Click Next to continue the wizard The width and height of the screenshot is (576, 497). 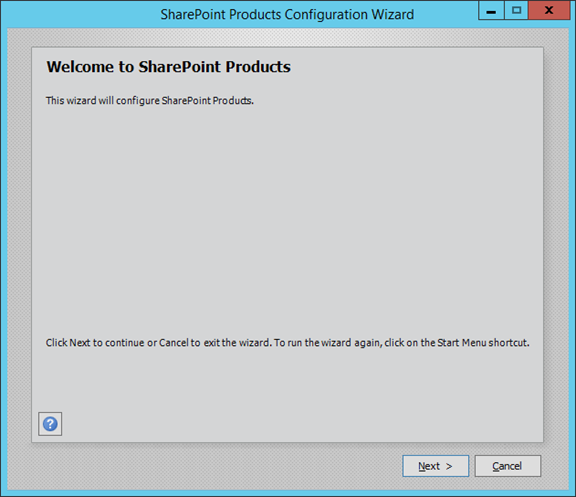[x=435, y=466]
